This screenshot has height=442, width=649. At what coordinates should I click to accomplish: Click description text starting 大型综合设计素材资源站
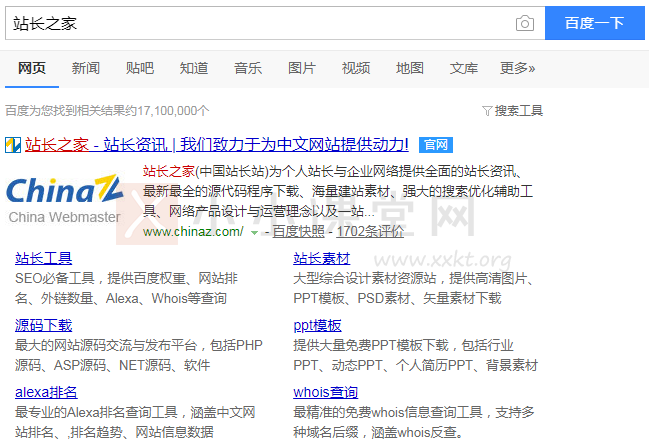[413, 288]
